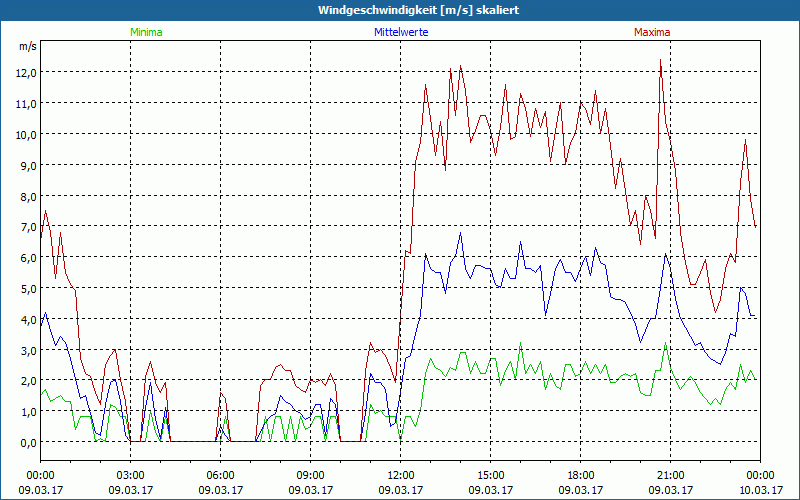This screenshot has width=800, height=500.
Task: Select the 4,0 y-axis value
Action: [x=29, y=320]
